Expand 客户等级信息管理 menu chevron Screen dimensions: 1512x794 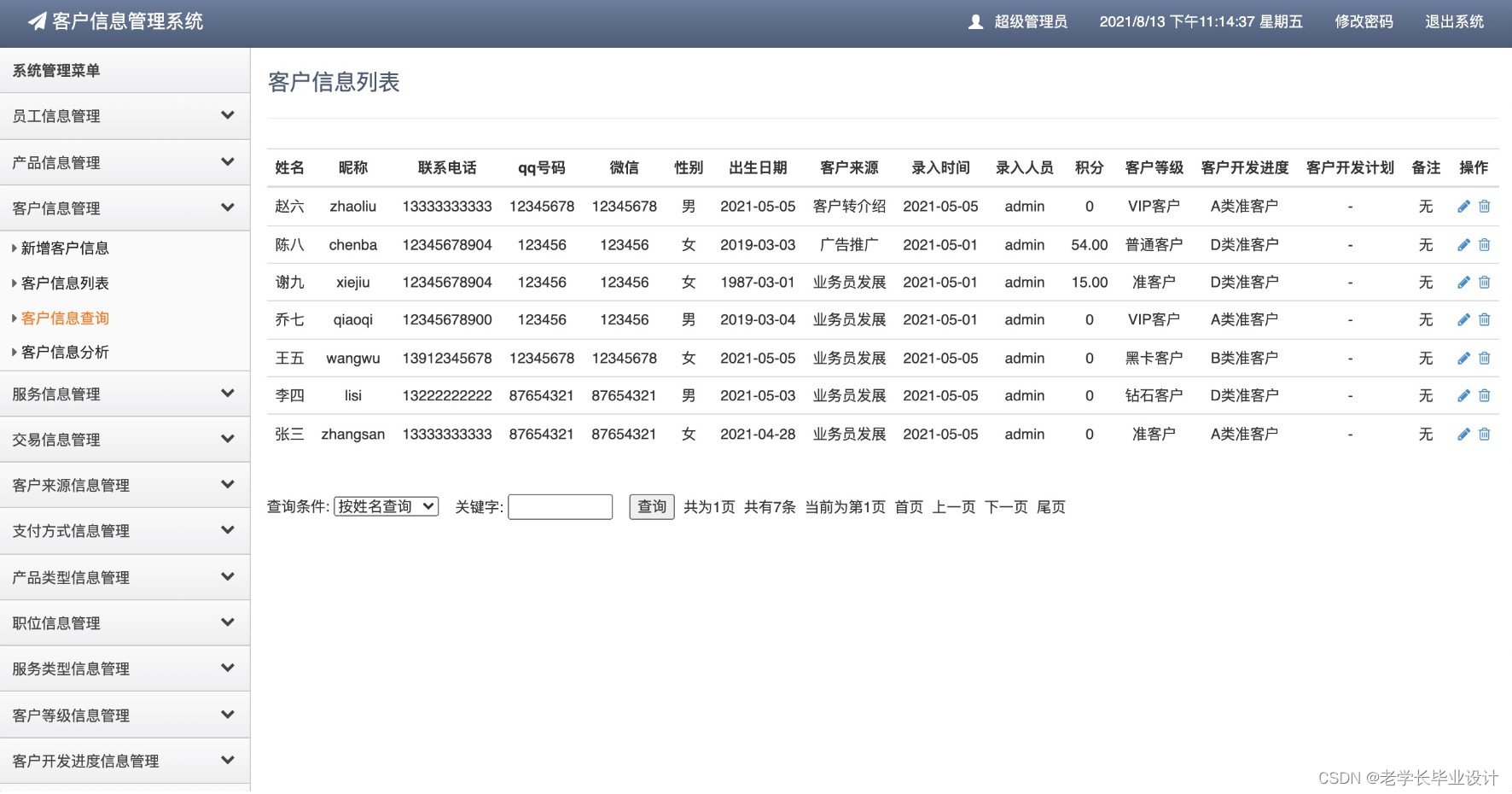tap(228, 714)
